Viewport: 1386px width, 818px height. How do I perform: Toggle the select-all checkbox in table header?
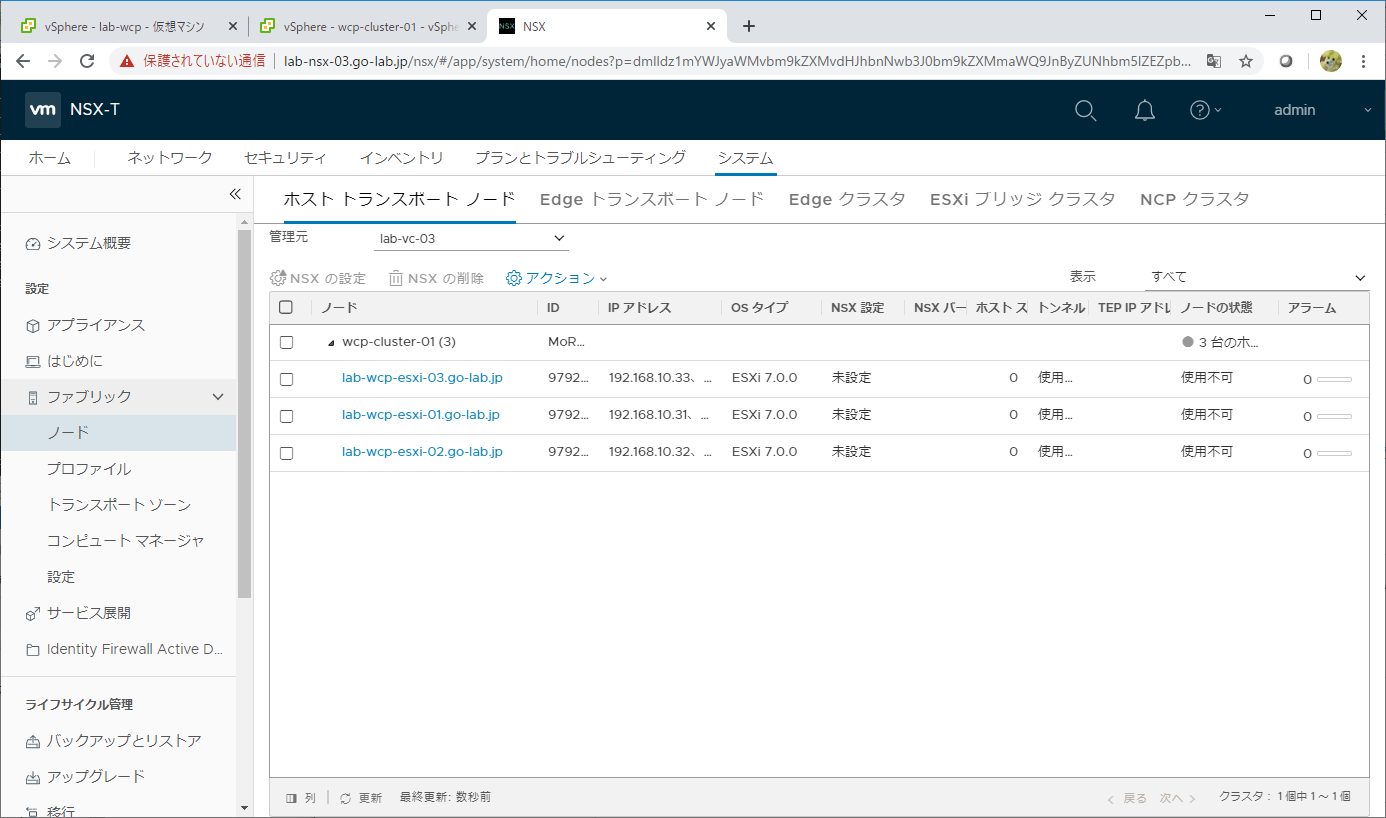[x=286, y=308]
